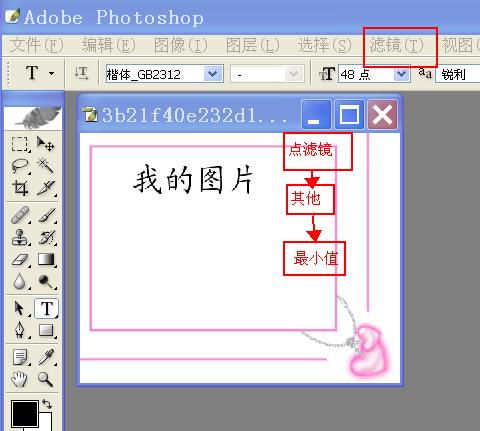Select the Hand tool
The image size is (480, 431).
coord(20,379)
